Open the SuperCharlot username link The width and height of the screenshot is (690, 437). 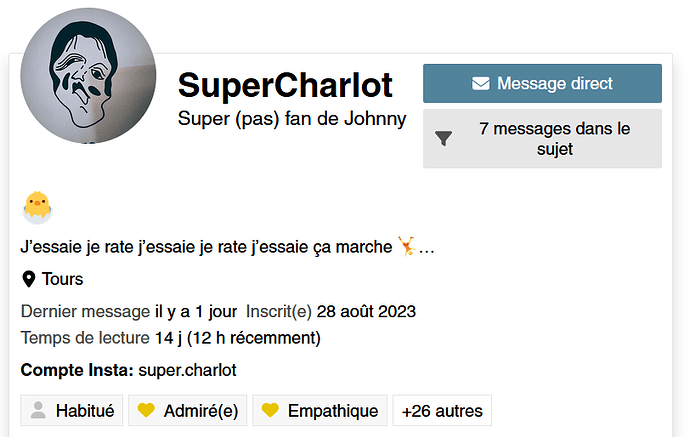click(285, 85)
